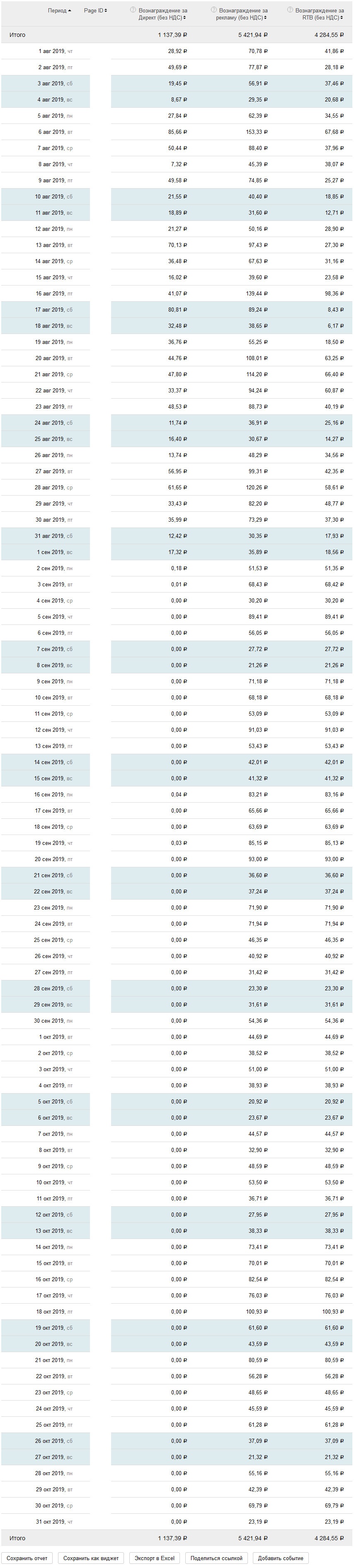
Task: Click the 1 сен 2019 date cell
Action: [x=54, y=552]
